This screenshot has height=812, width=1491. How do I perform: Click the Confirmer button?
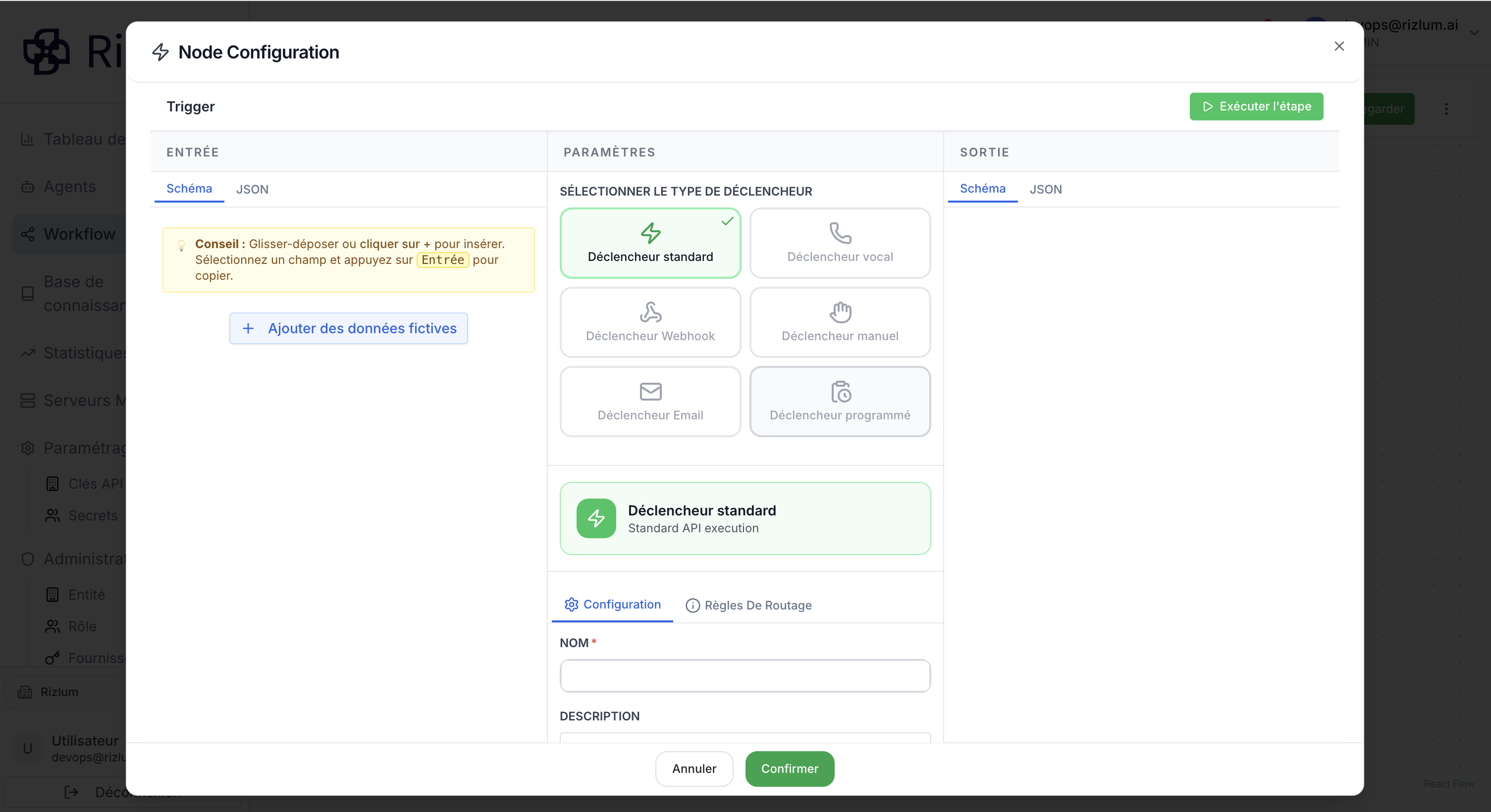pos(790,768)
